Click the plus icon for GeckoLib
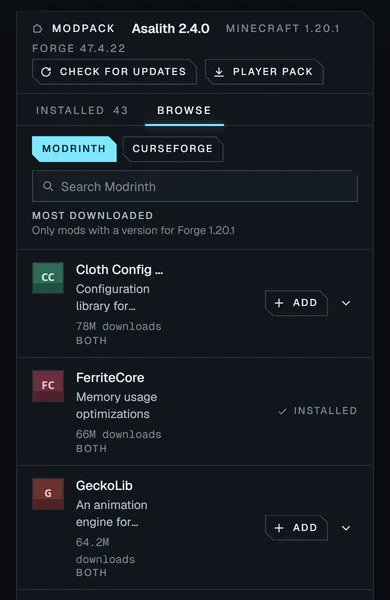390x600 pixels. pos(279,528)
